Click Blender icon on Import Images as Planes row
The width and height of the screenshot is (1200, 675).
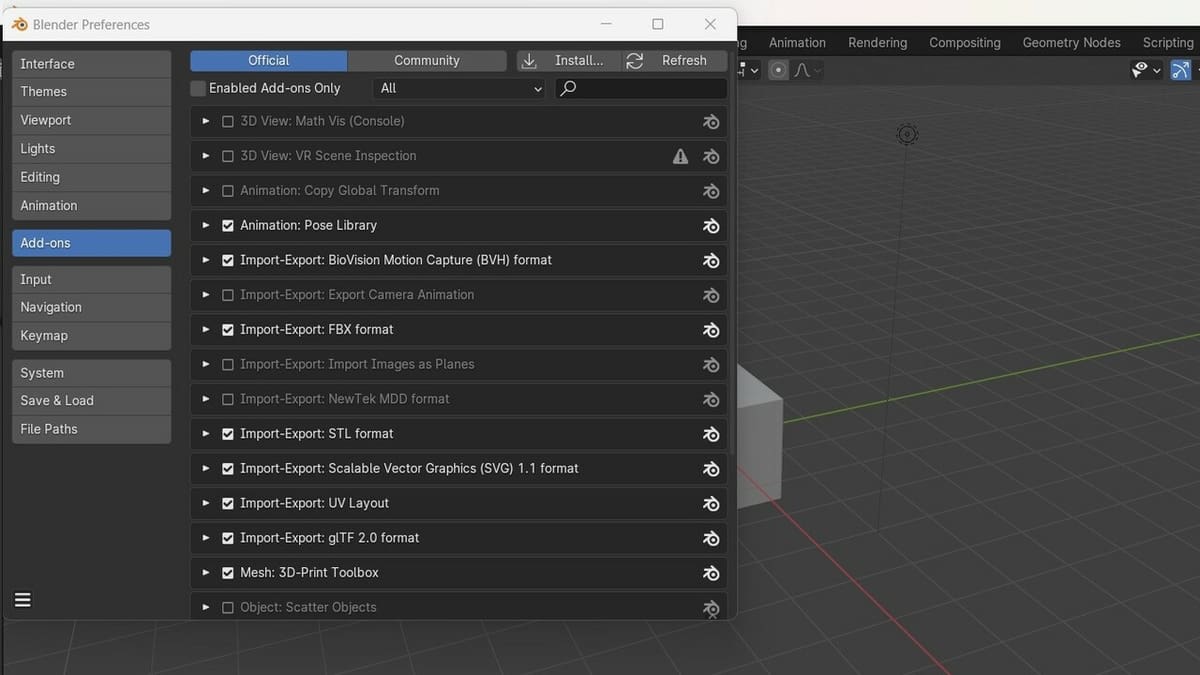click(711, 364)
